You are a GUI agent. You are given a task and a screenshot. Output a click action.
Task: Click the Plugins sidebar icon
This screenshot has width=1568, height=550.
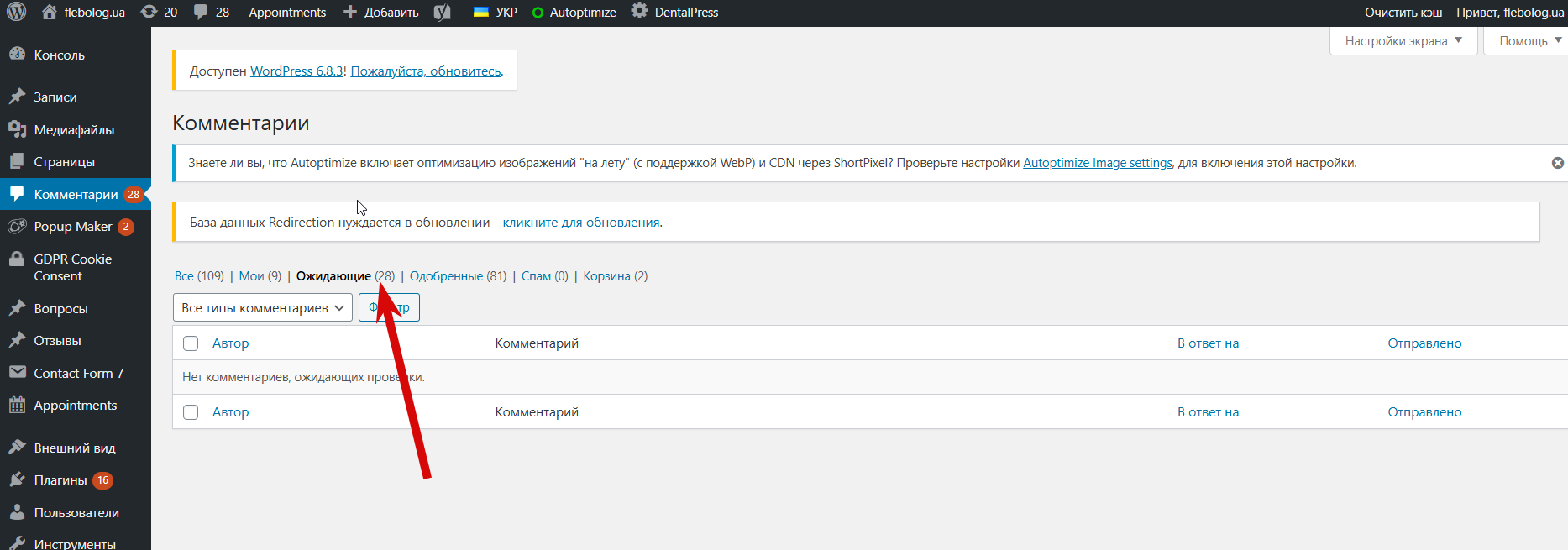(17, 480)
